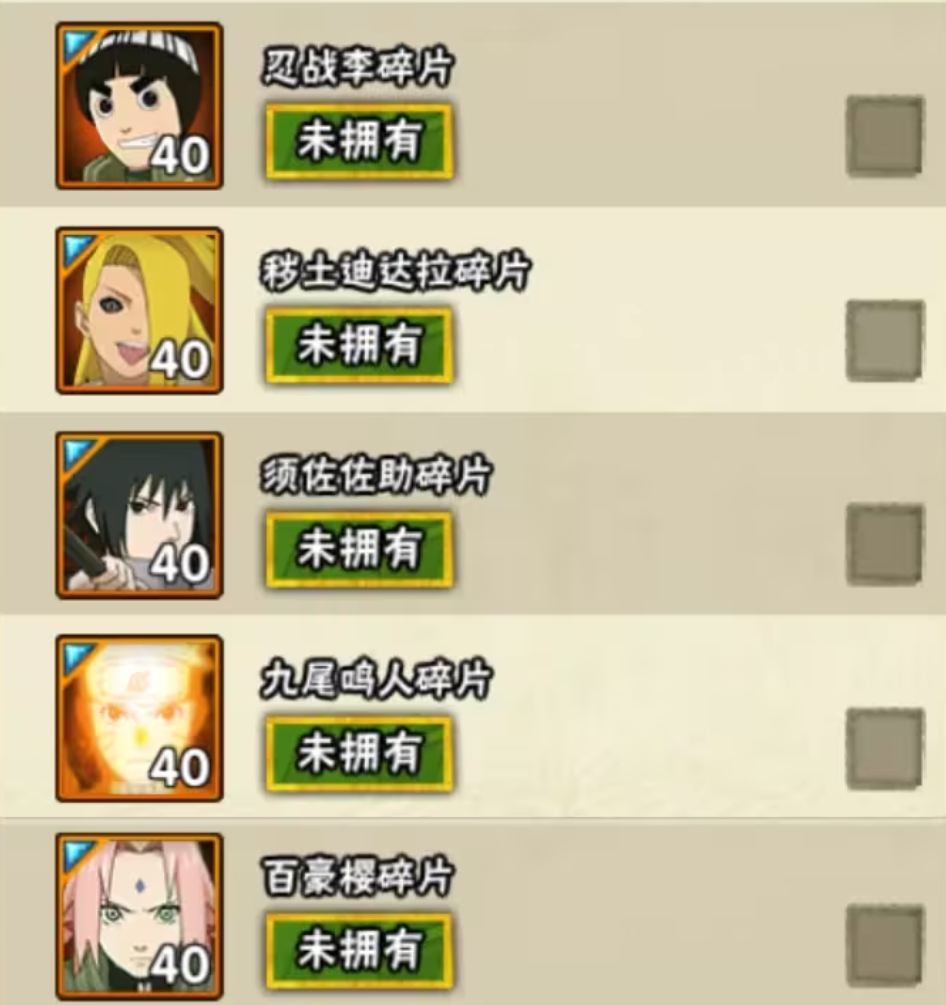Image resolution: width=946 pixels, height=1005 pixels.
Task: Click 未拥有 button under 忍战李碎片
Action: pyautogui.click(x=360, y=142)
